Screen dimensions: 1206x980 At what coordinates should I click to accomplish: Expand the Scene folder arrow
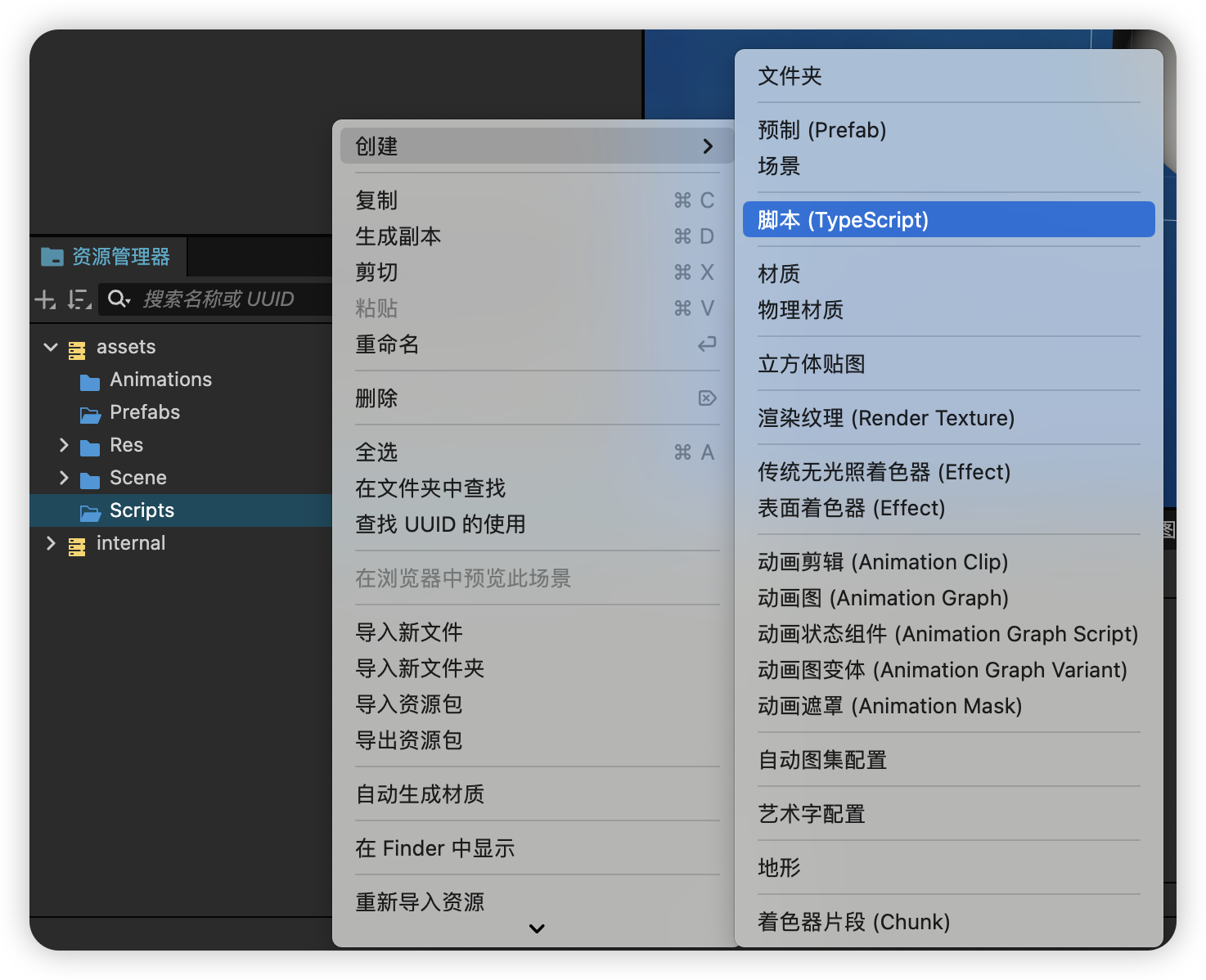(x=64, y=478)
